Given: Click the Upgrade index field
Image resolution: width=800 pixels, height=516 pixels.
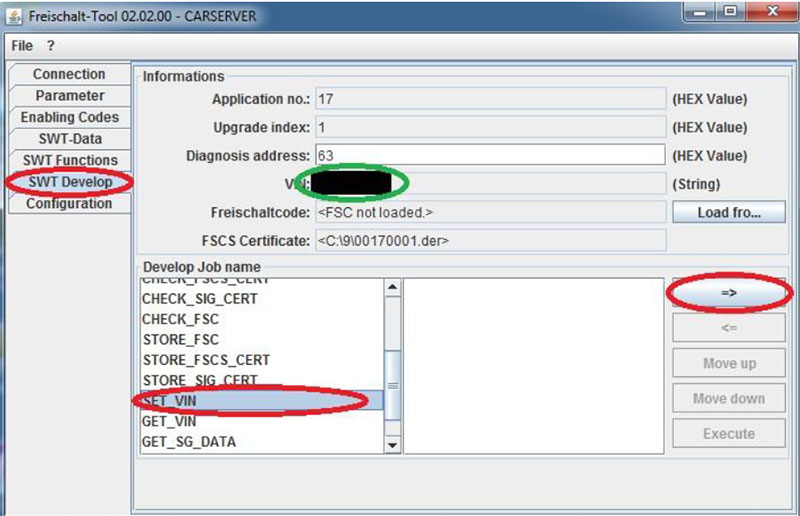Looking at the screenshot, I should [x=490, y=128].
